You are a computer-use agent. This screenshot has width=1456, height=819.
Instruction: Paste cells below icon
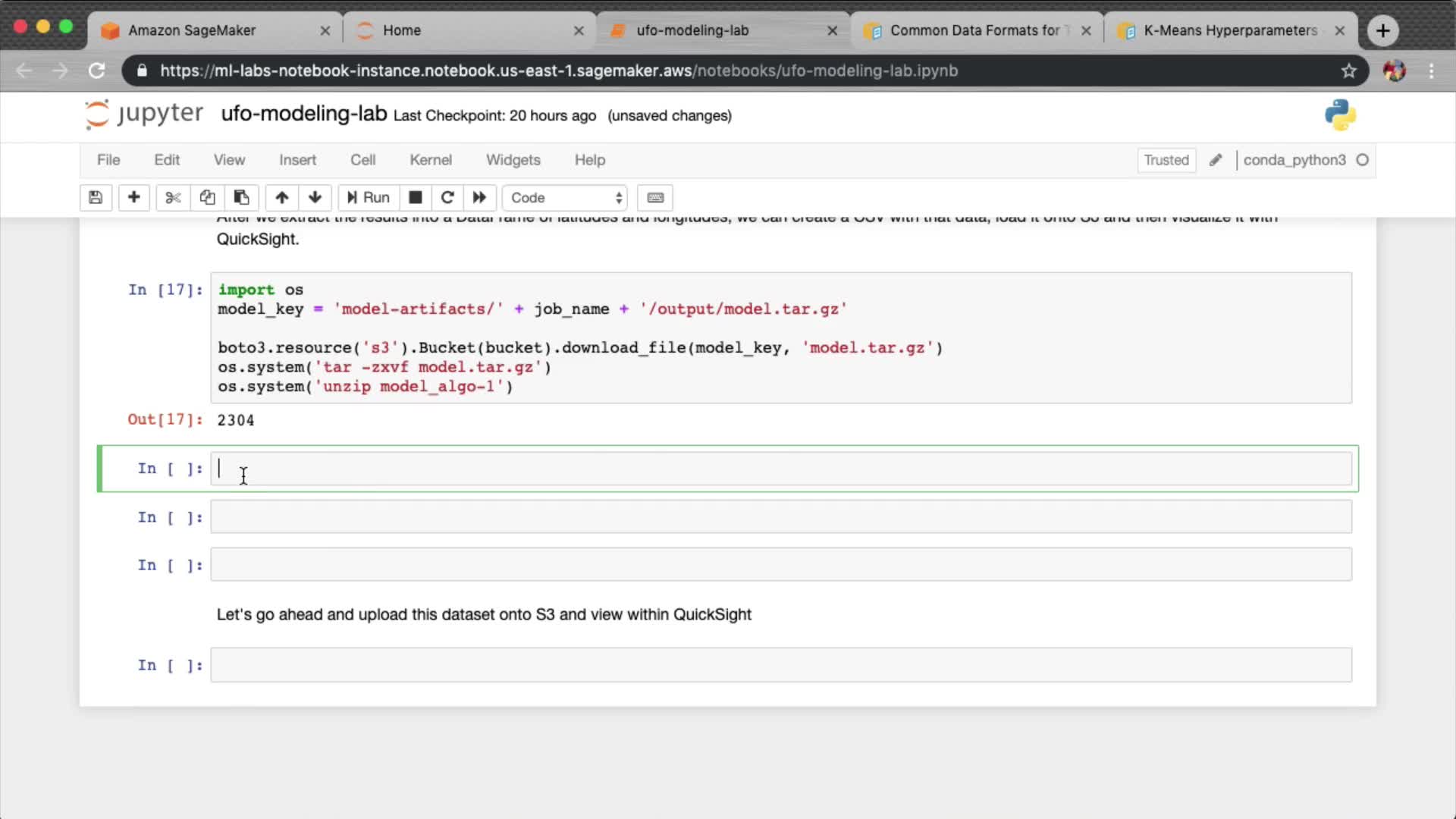[241, 198]
